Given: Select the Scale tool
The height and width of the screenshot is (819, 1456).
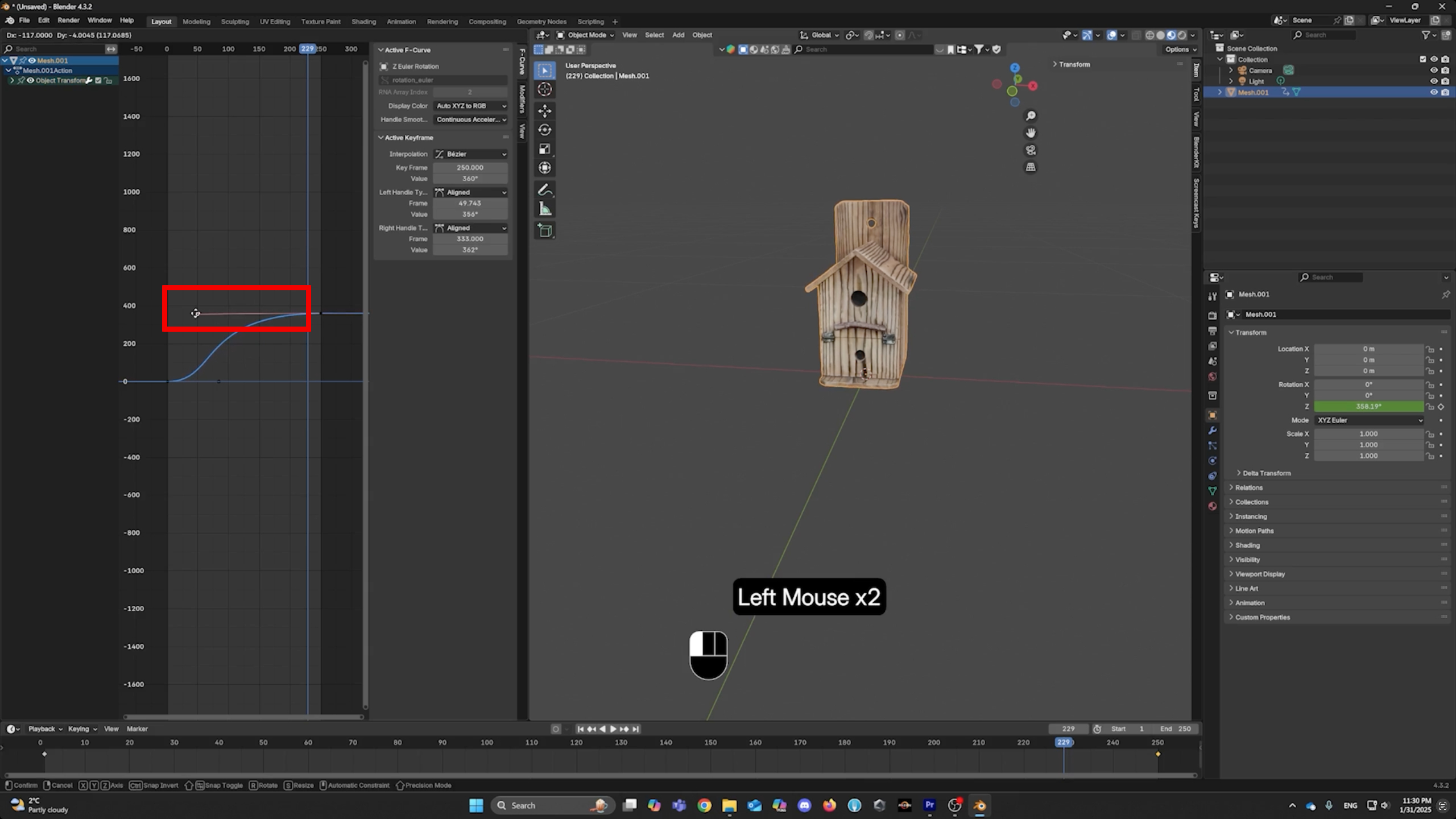Looking at the screenshot, I should click(545, 148).
